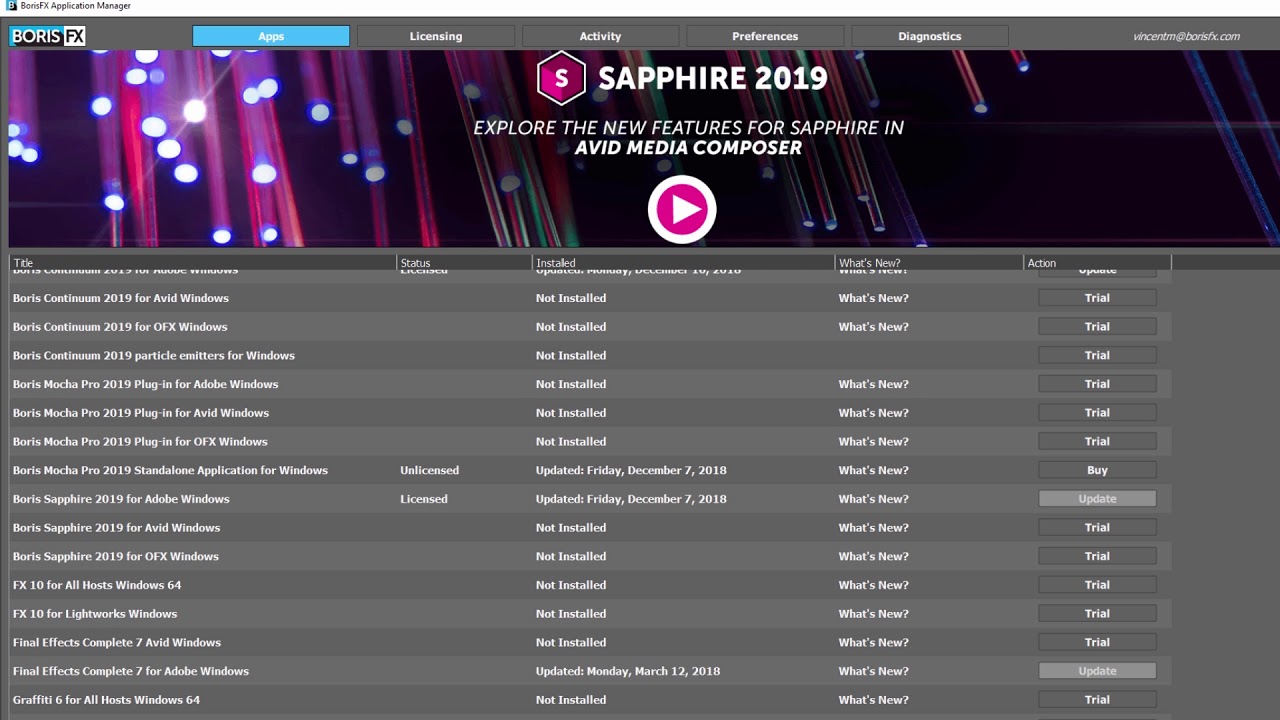
Task: Click the BorisFX app icon in title bar
Action: 11,6
